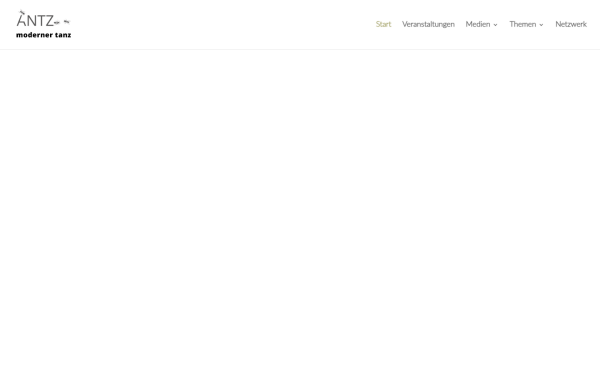
Task: Navigate to the Netzwerk page
Action: [x=571, y=24]
